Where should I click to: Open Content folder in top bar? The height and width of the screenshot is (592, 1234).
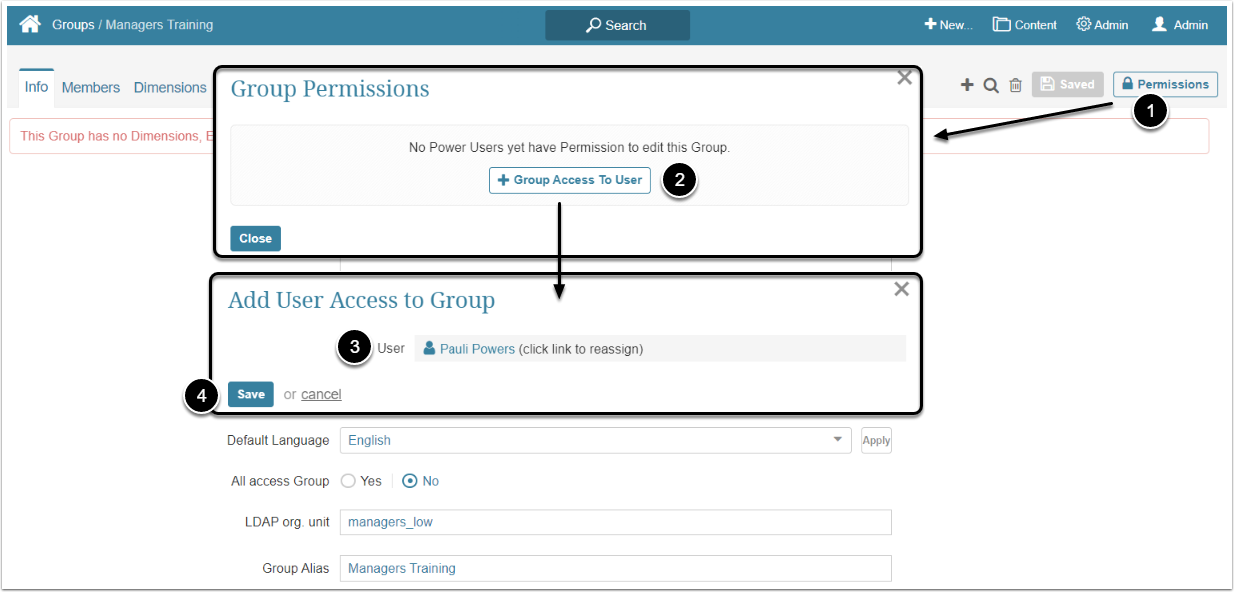[x=1024, y=25]
